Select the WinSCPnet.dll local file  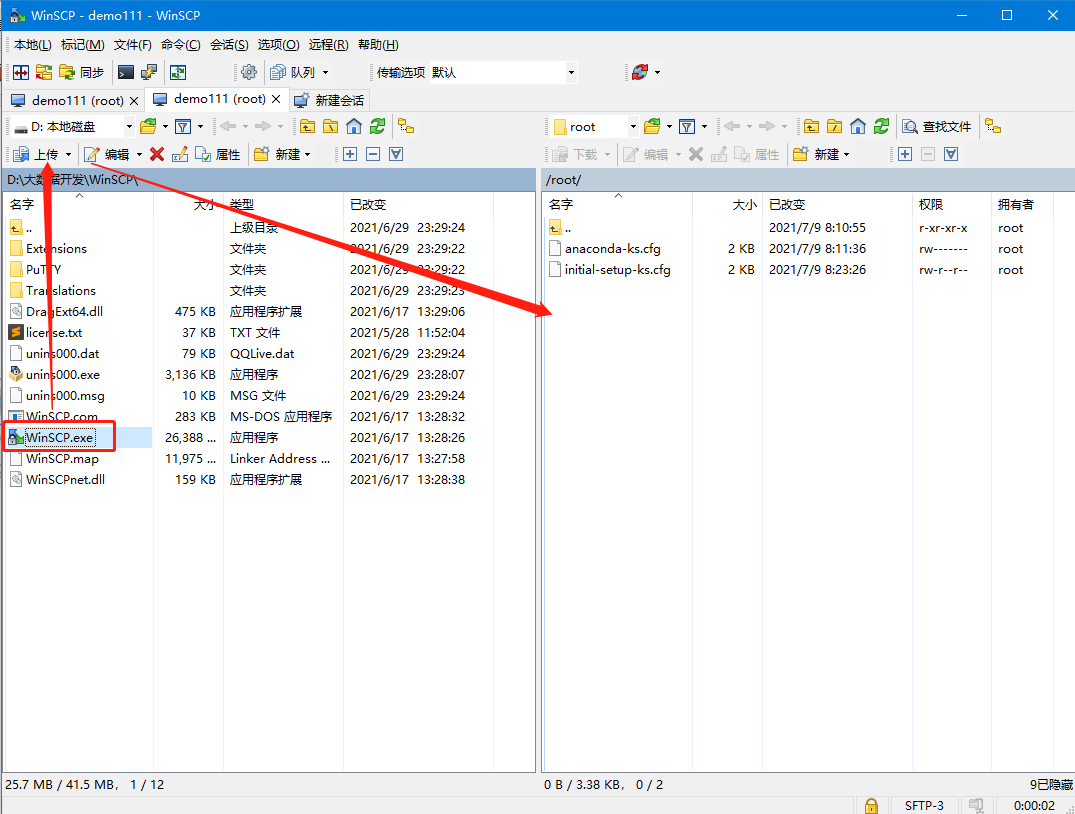65,479
